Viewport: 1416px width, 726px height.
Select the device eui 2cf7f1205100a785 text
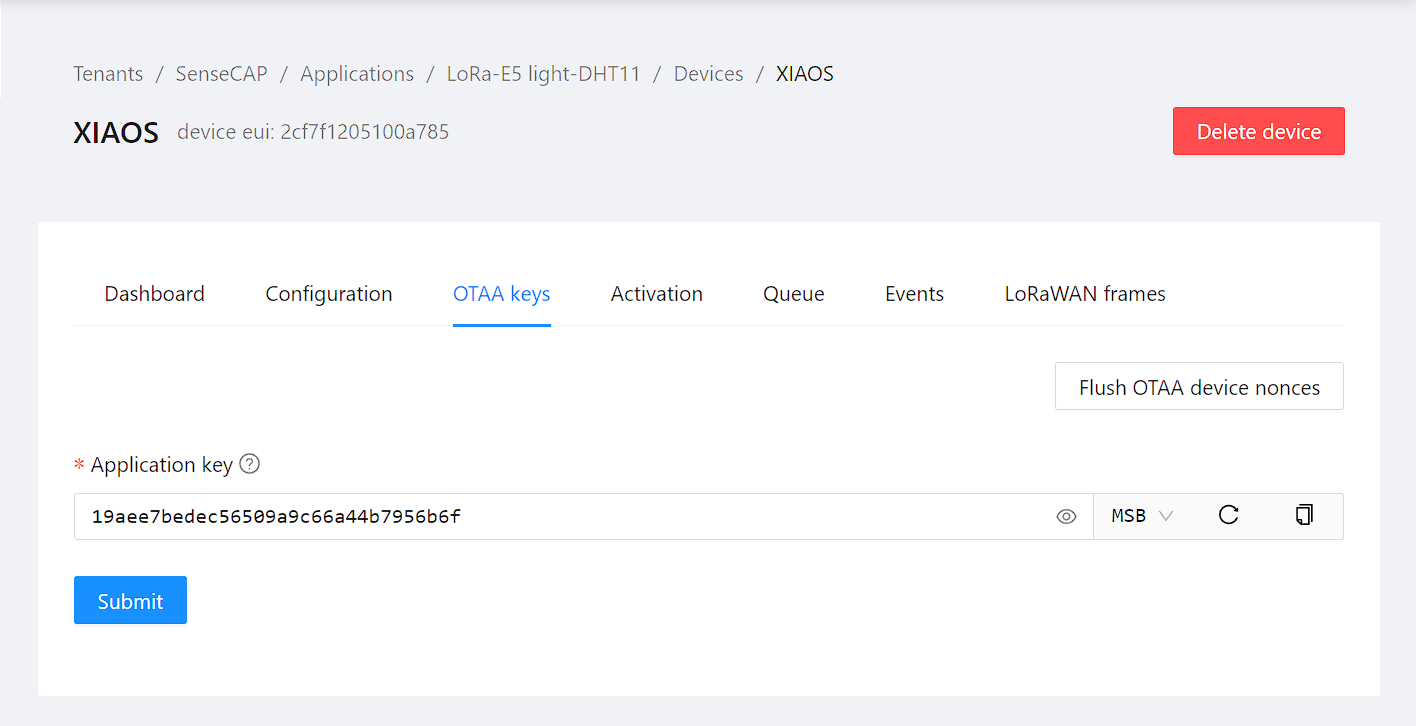(x=313, y=132)
